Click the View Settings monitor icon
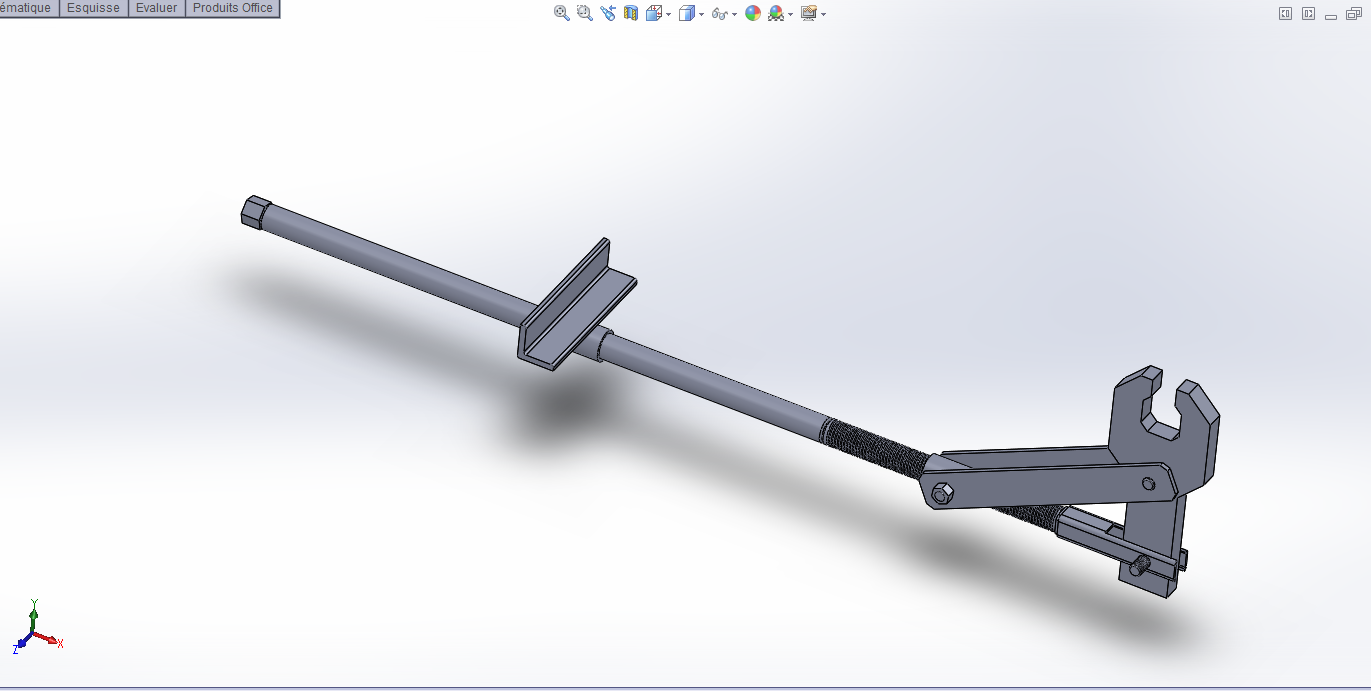1371x691 pixels. point(809,13)
